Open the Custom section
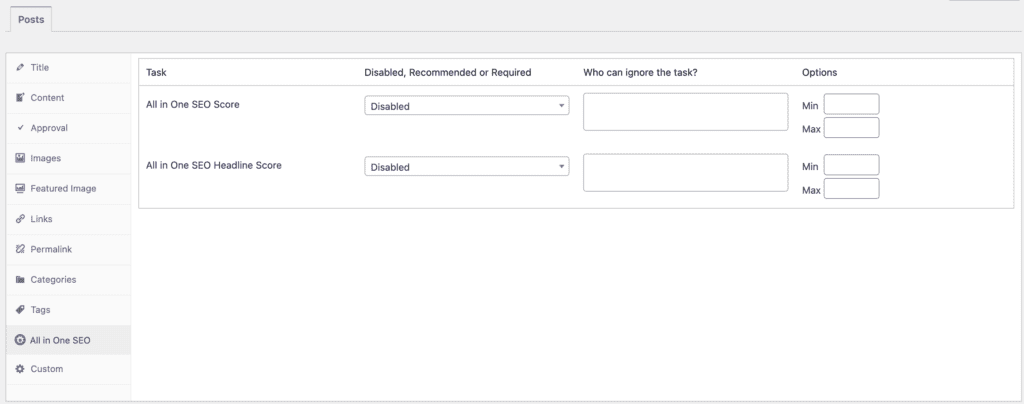The width and height of the screenshot is (1024, 404). pos(69,369)
